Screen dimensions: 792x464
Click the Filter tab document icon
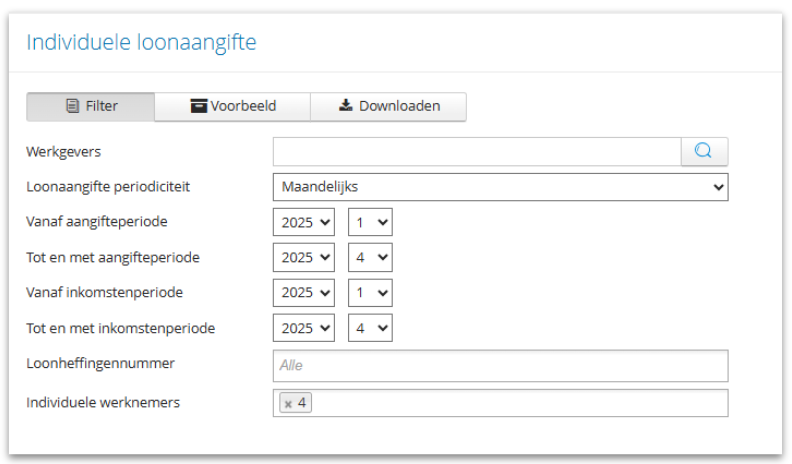coord(72,106)
